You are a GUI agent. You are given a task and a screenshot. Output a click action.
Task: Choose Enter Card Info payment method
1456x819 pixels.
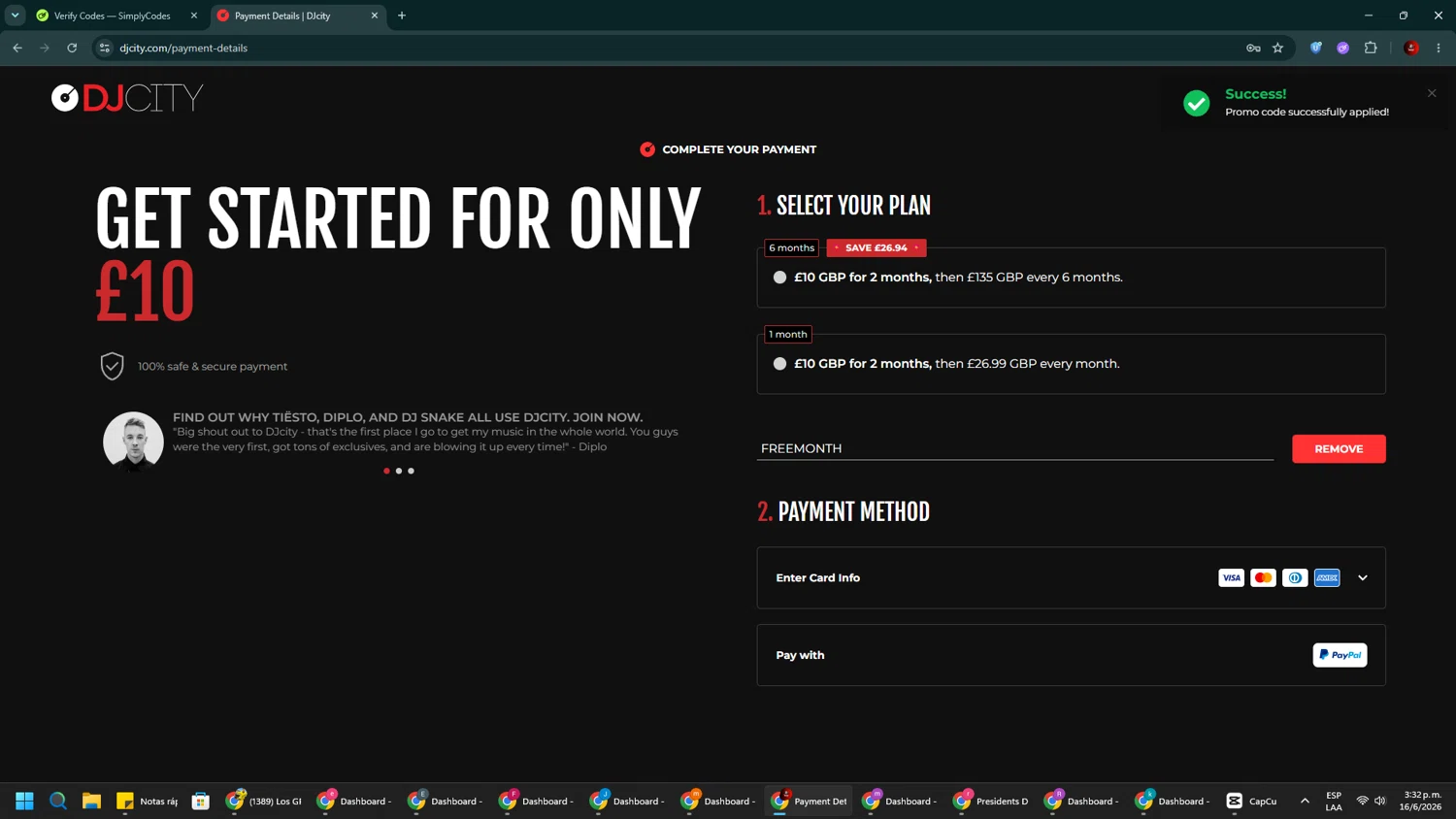click(x=1071, y=577)
